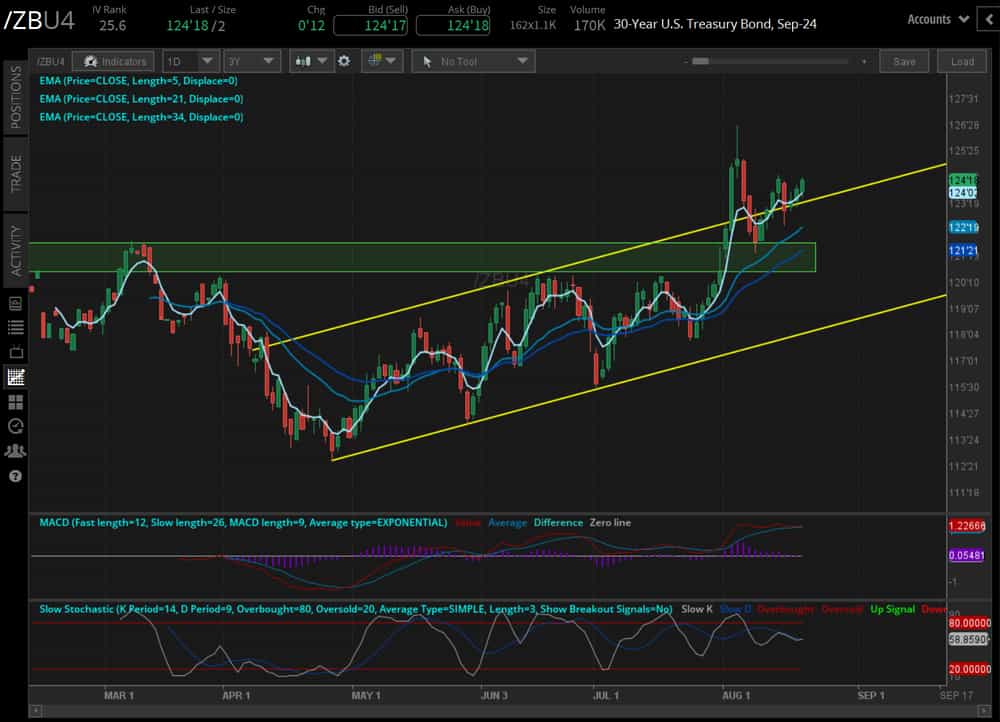
Task: Switch to the POSITIONS tab
Action: (14, 103)
